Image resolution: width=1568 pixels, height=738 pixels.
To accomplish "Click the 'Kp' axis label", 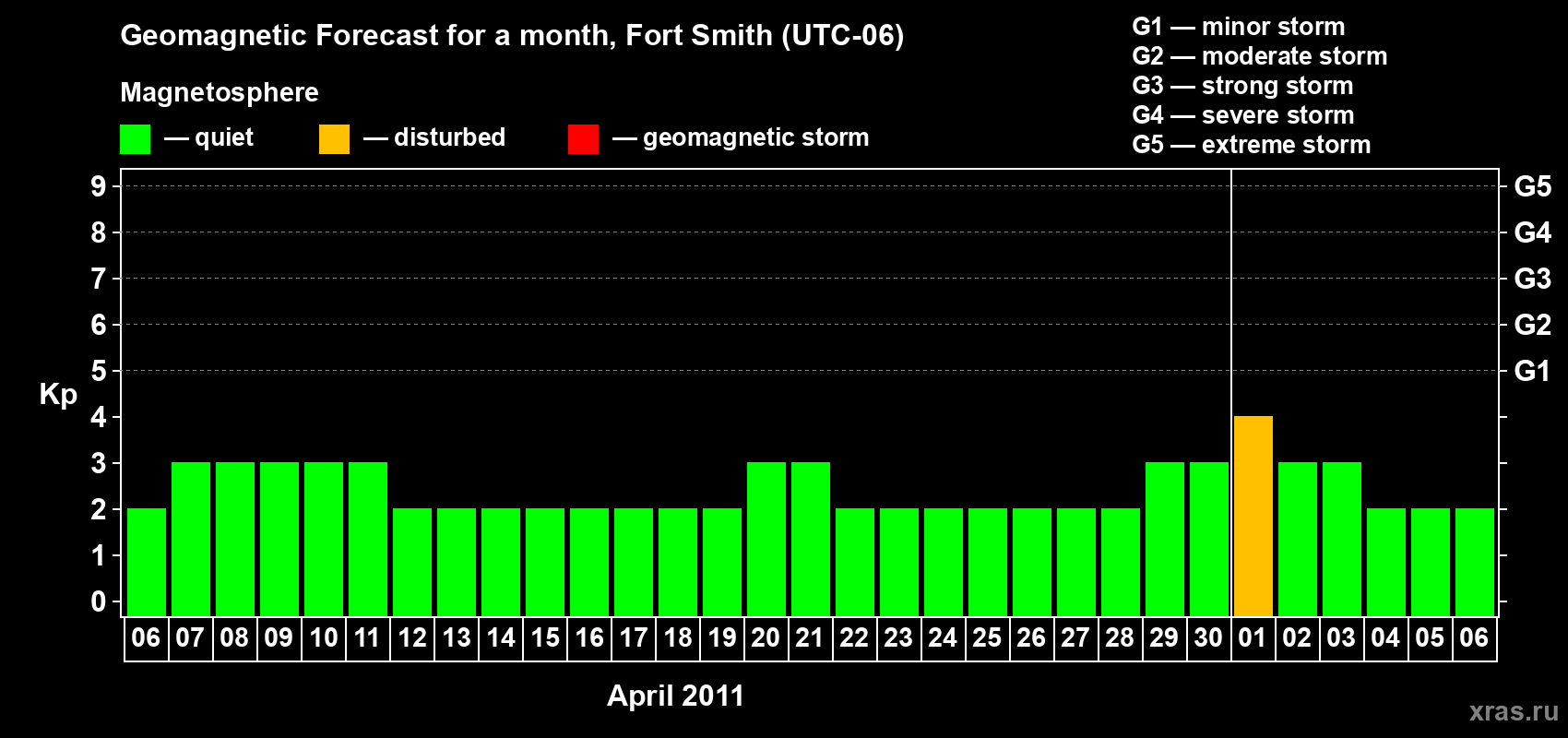I will pyautogui.click(x=58, y=395).
